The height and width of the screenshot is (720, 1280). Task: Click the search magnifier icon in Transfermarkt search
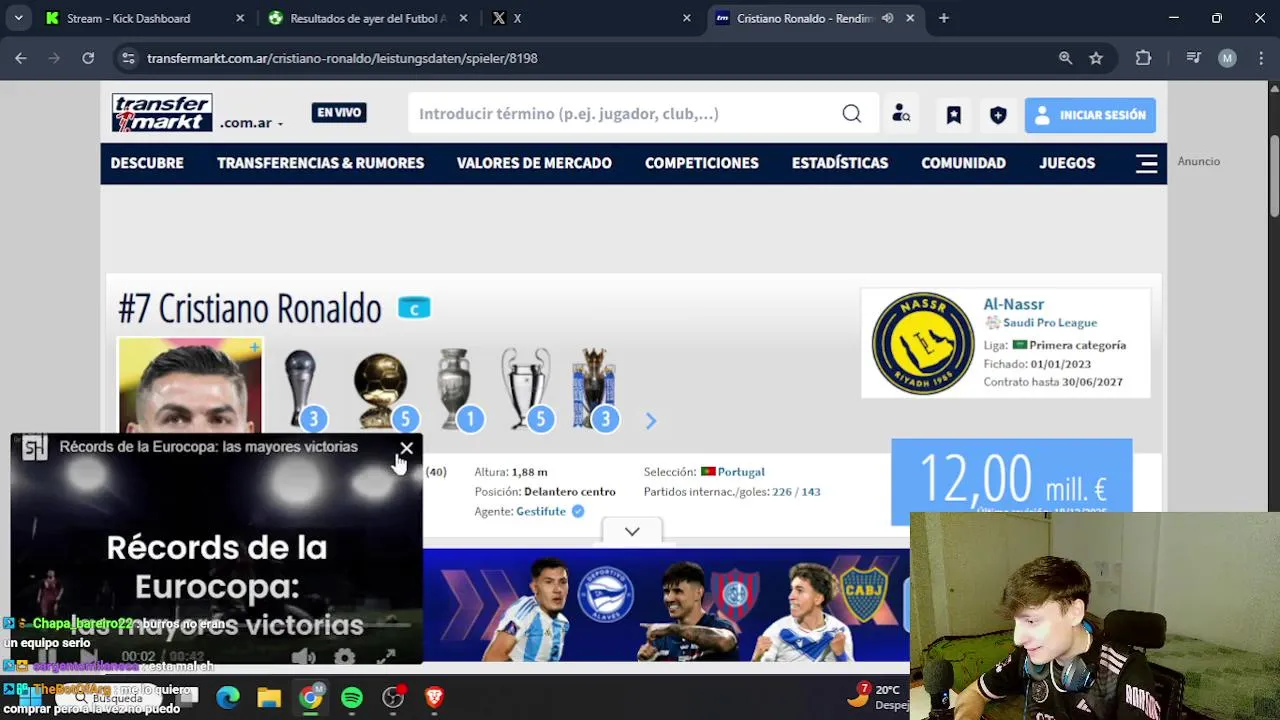click(851, 114)
